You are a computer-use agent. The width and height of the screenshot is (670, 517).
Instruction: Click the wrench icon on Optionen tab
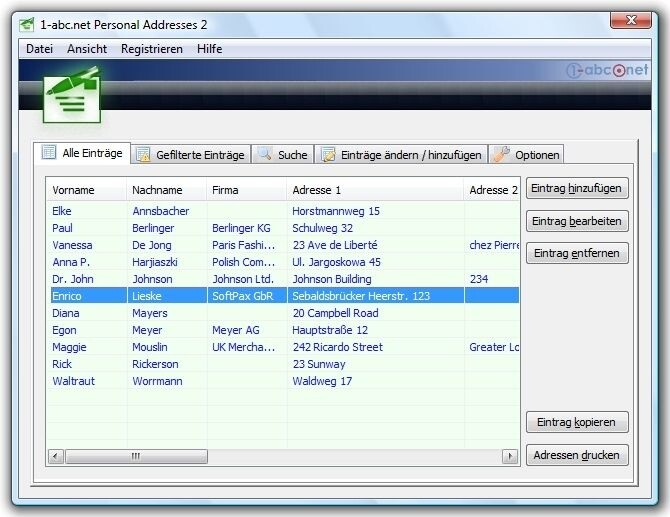502,154
